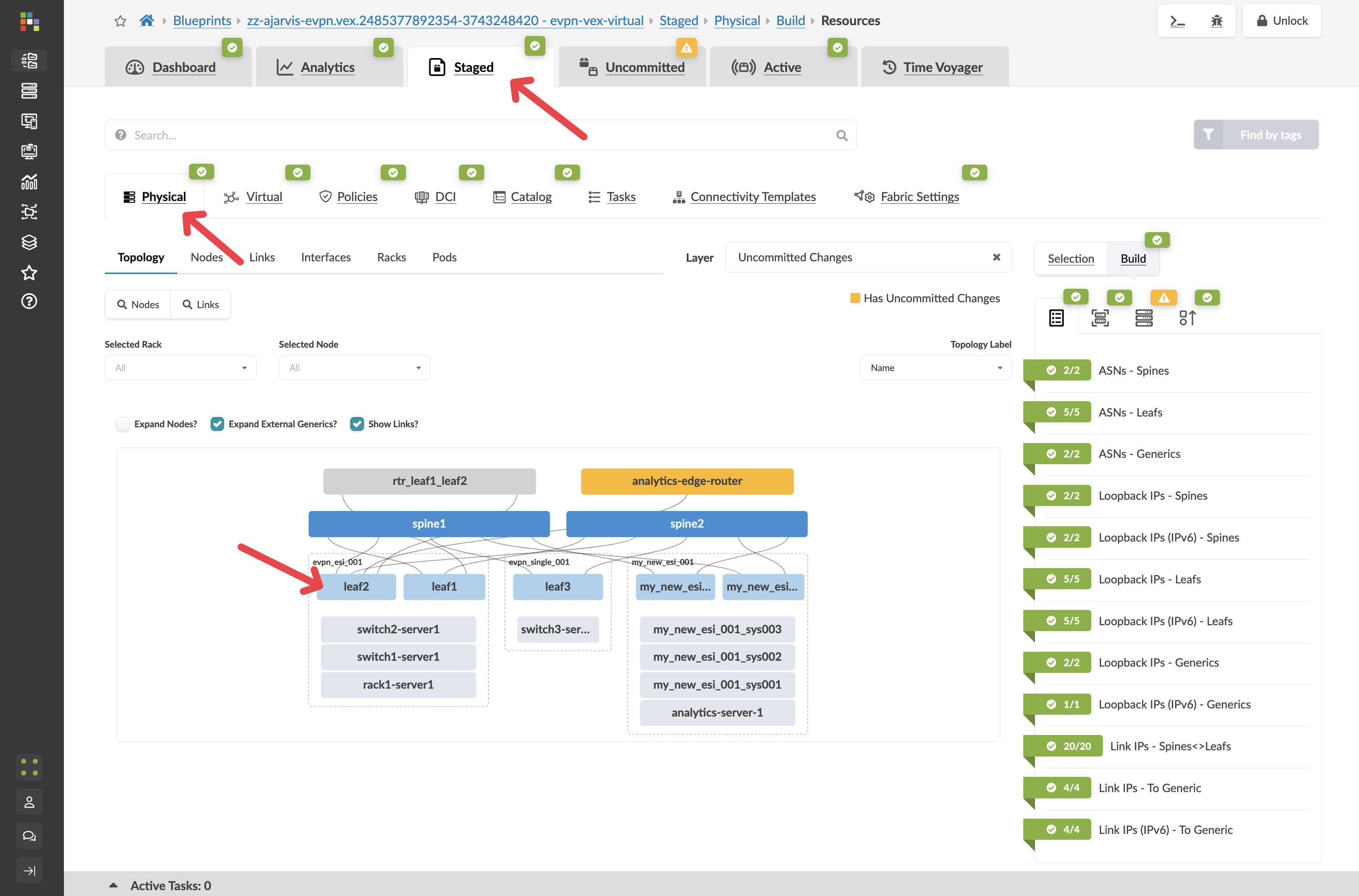
Task: Open the warning status icon in Build panel
Action: [x=1163, y=297]
